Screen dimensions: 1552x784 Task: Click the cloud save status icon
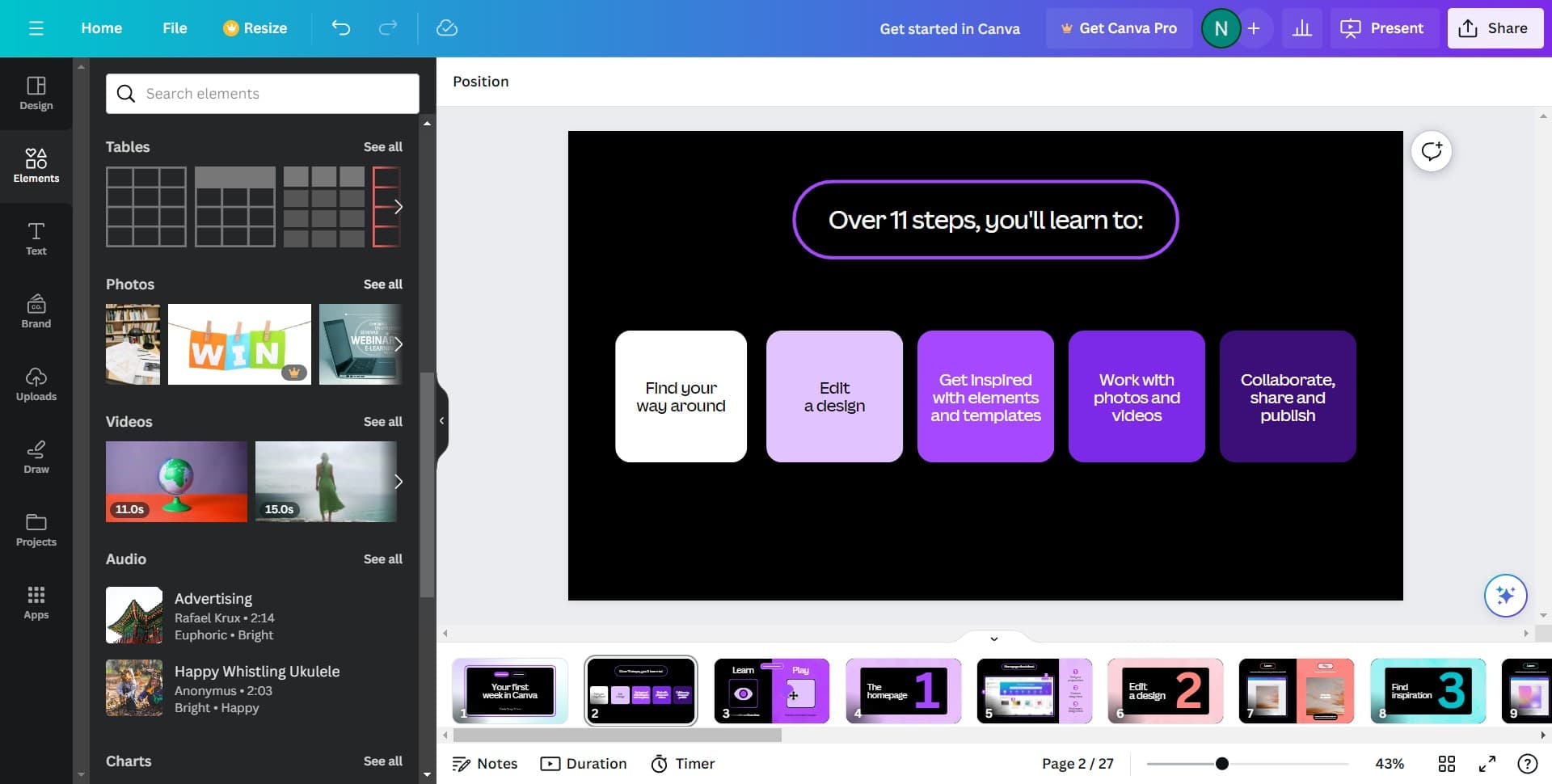[x=446, y=28]
